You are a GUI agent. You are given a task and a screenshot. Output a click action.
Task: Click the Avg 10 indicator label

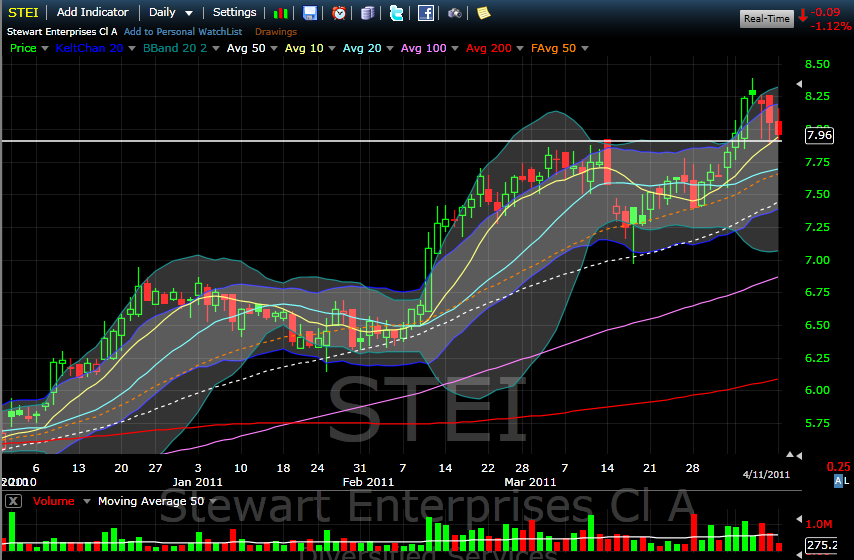(304, 48)
